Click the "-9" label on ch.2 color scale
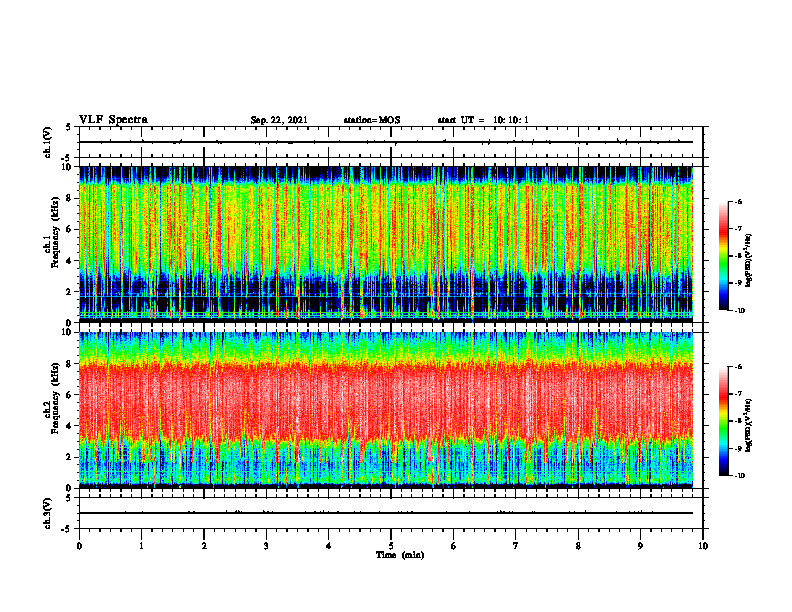792x612 pixels. coord(738,448)
